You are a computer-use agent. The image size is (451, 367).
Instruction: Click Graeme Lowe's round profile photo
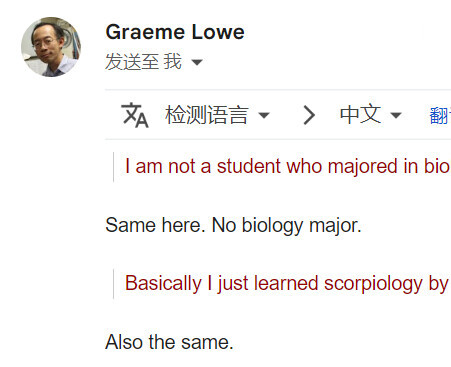(51, 47)
